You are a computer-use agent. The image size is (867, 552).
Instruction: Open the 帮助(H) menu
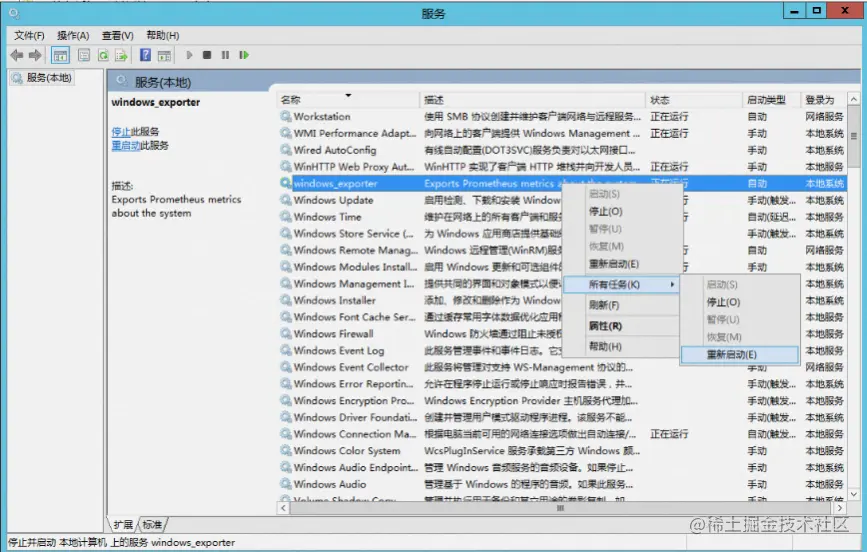tap(163, 35)
